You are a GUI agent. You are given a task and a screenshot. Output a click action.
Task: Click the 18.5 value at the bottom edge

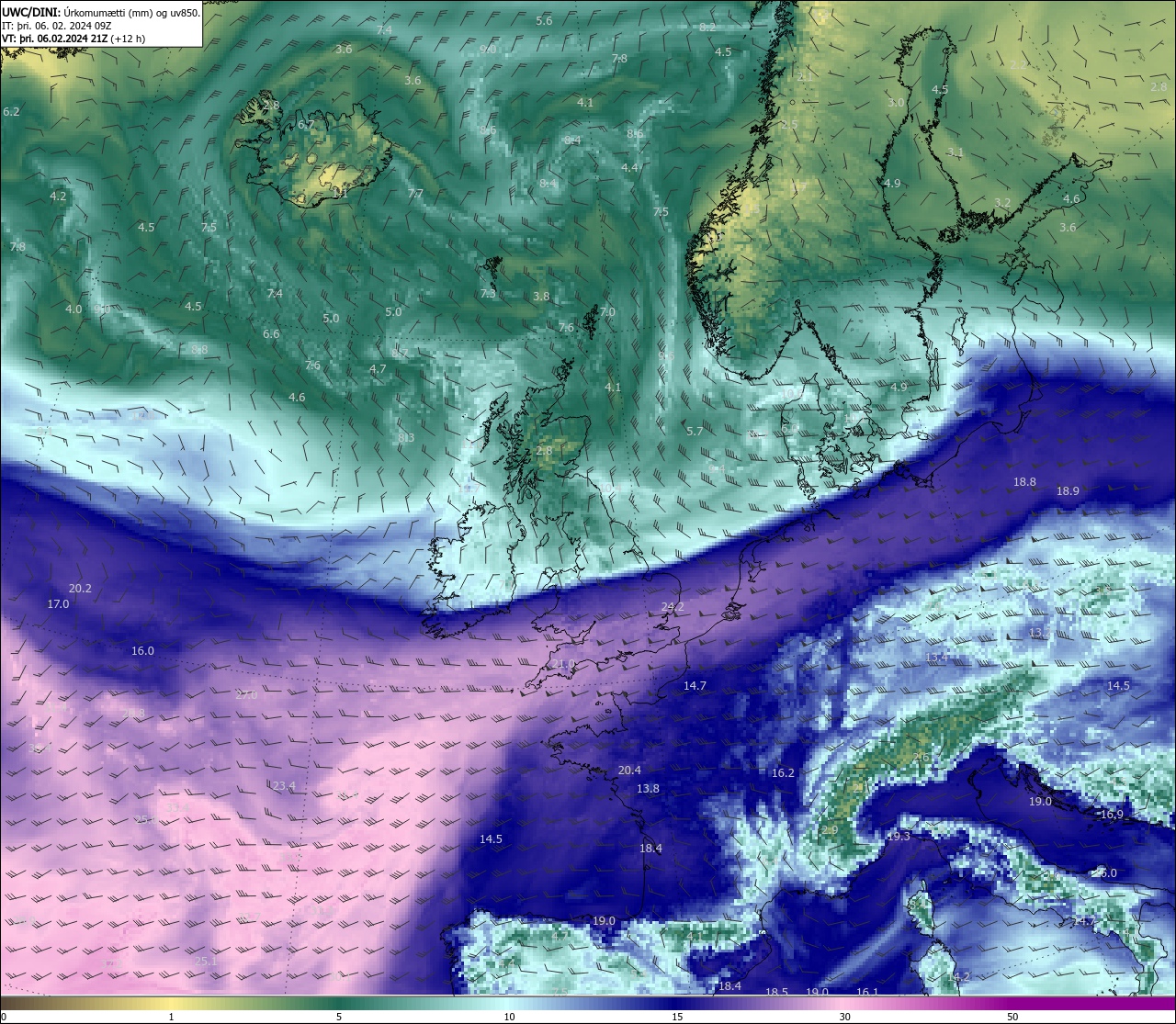tap(777, 992)
